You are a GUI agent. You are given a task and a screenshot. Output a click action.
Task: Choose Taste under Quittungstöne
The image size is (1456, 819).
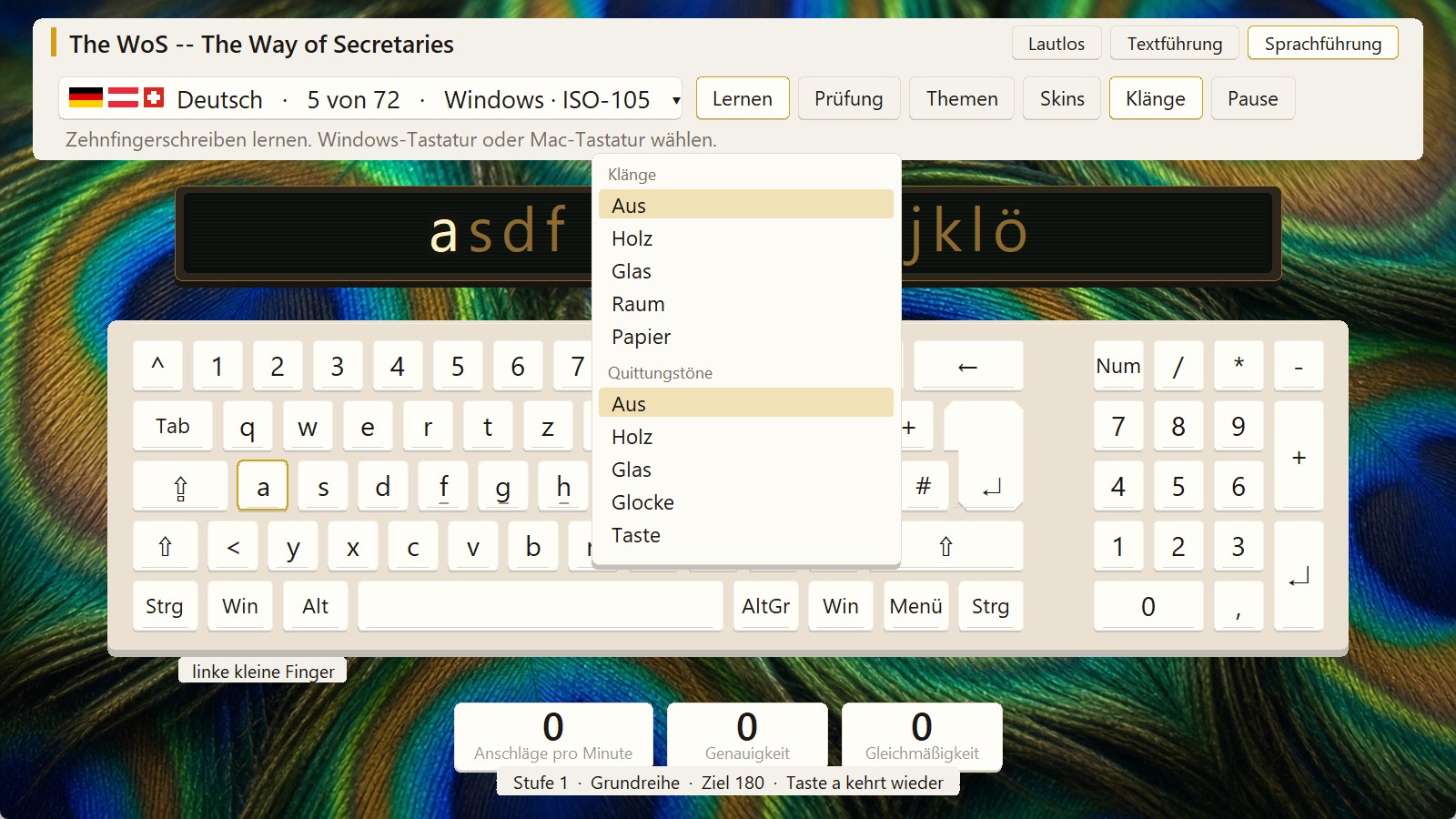(746, 535)
